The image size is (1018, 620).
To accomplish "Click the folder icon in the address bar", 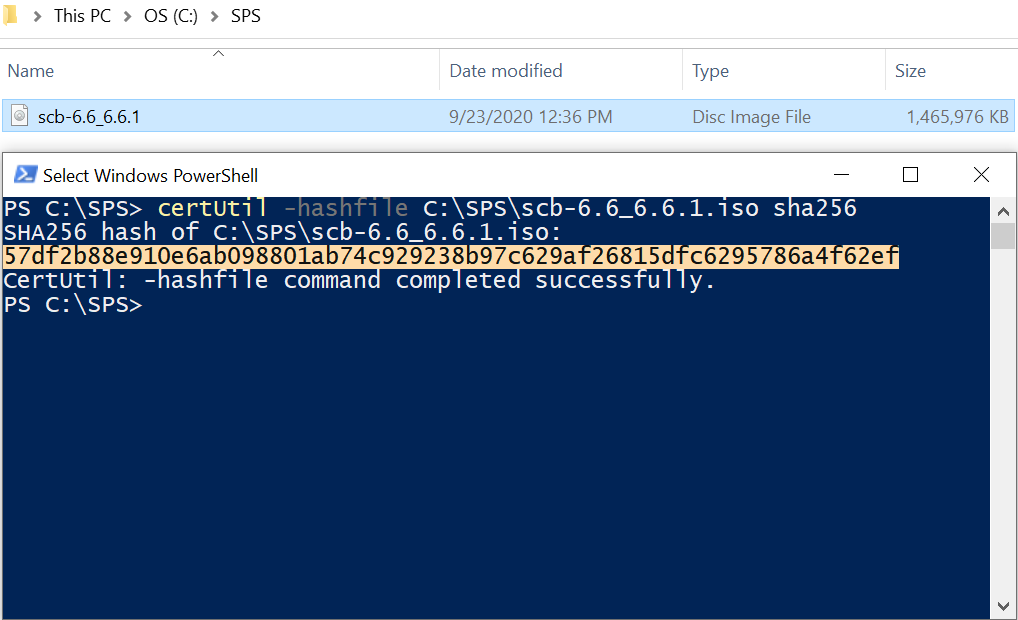I will [10, 16].
